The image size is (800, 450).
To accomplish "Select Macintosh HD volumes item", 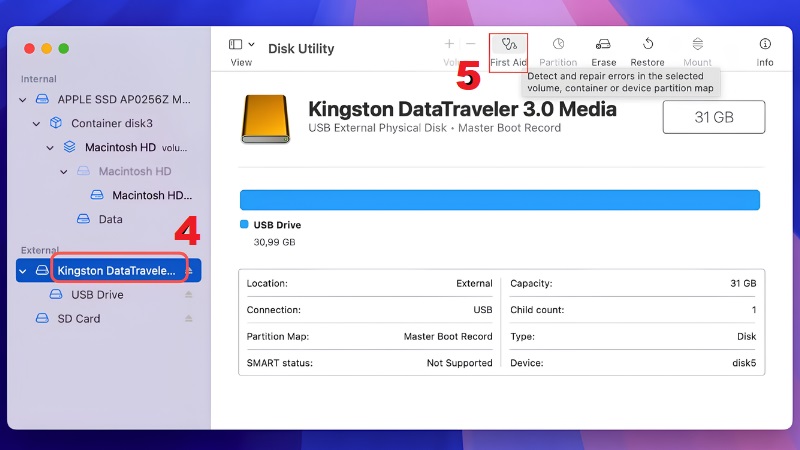I will coord(136,147).
